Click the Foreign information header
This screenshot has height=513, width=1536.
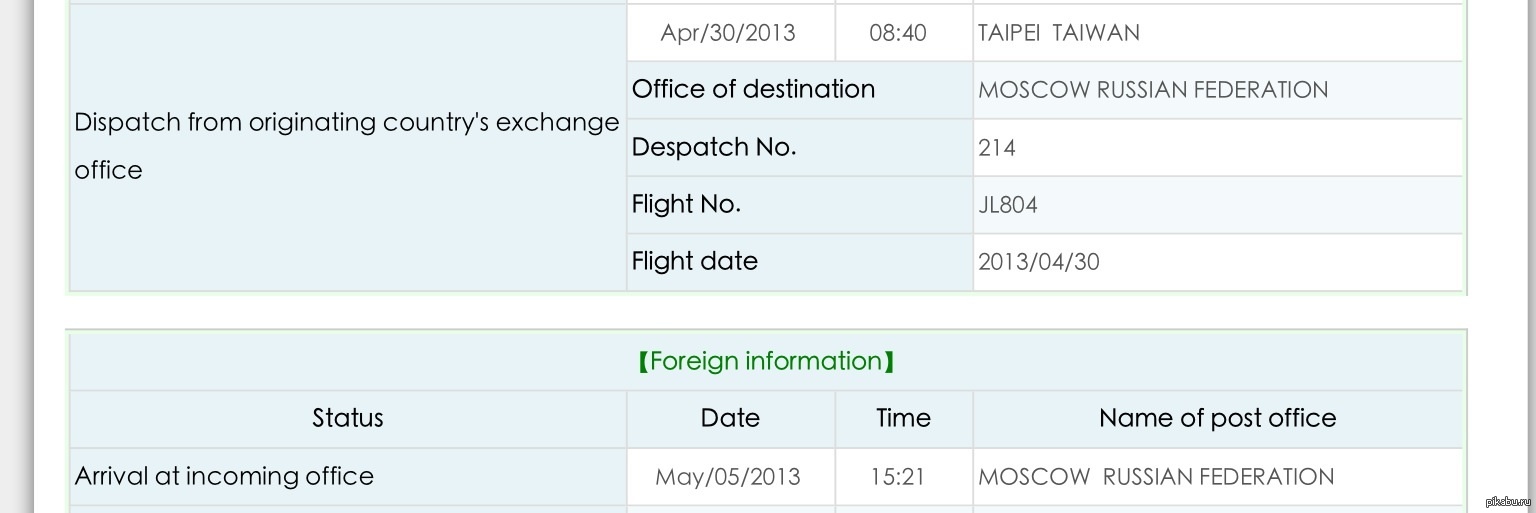(765, 361)
